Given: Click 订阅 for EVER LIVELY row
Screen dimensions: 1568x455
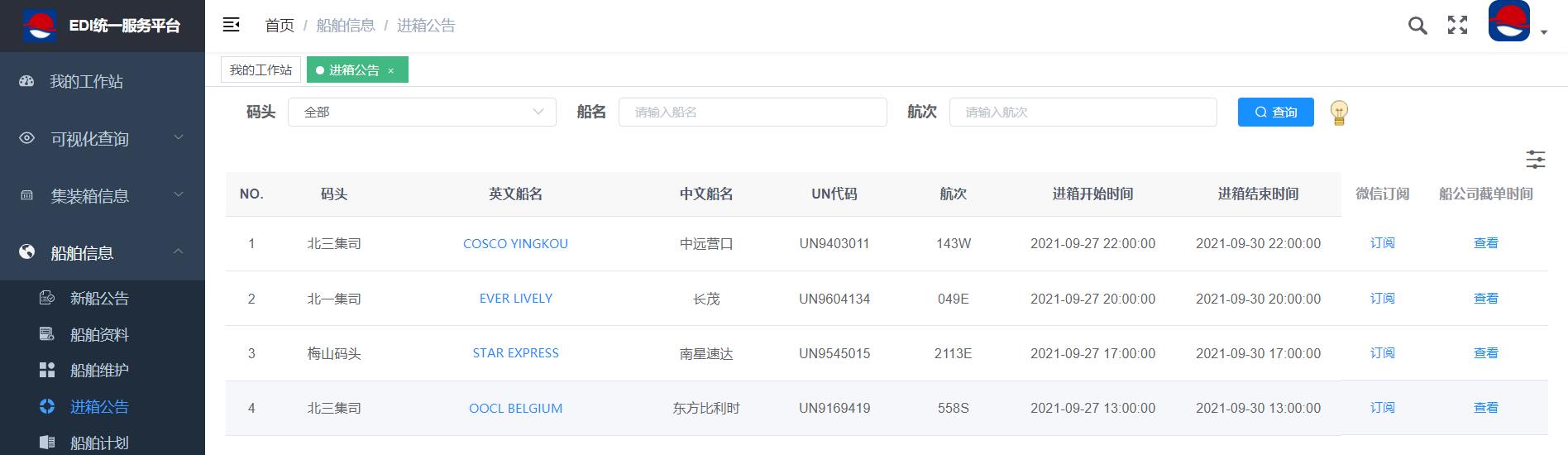Looking at the screenshot, I should tap(1382, 298).
